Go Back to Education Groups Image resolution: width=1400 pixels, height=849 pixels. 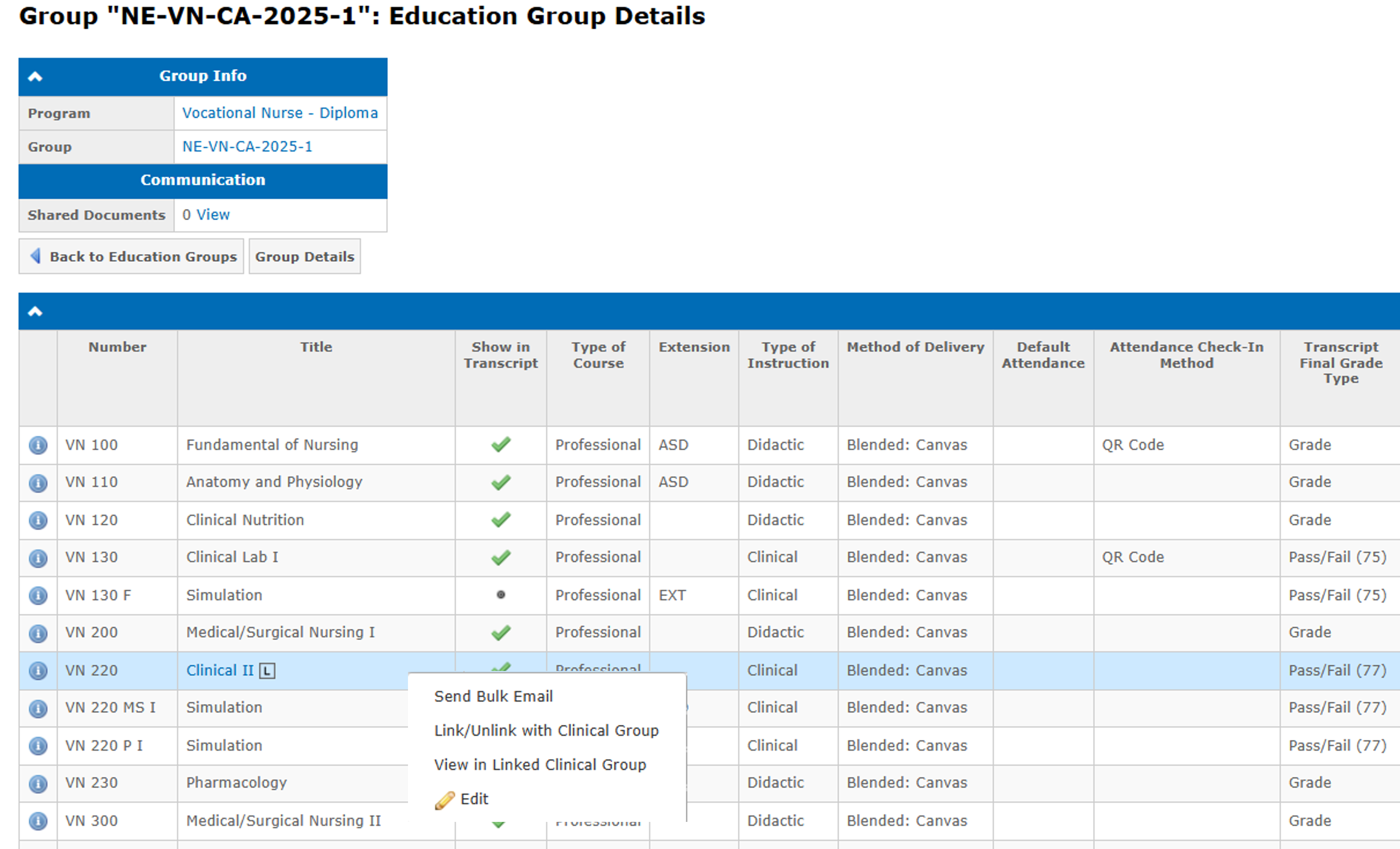tap(132, 257)
